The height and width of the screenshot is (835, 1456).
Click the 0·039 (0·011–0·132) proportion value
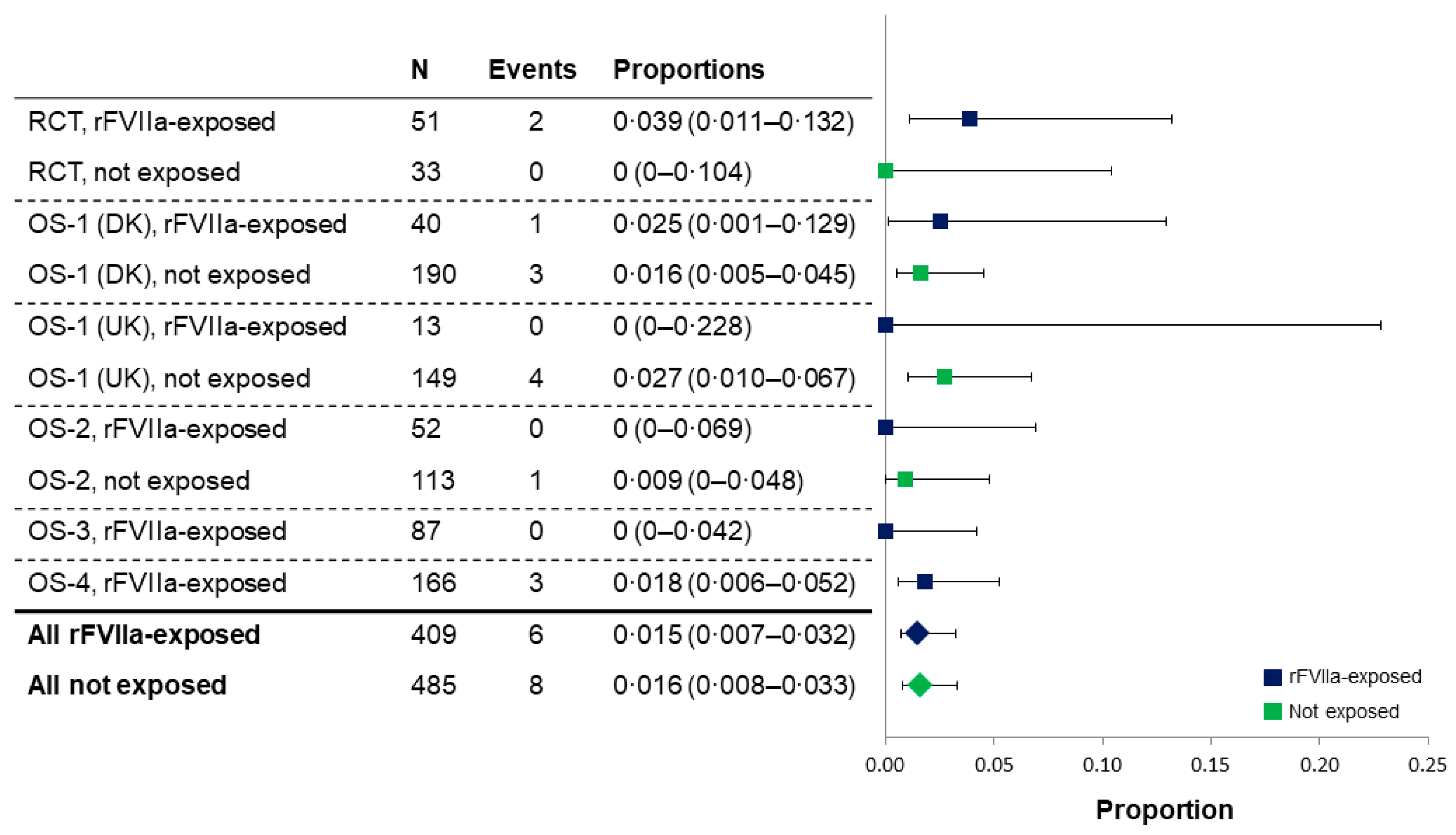click(x=733, y=122)
